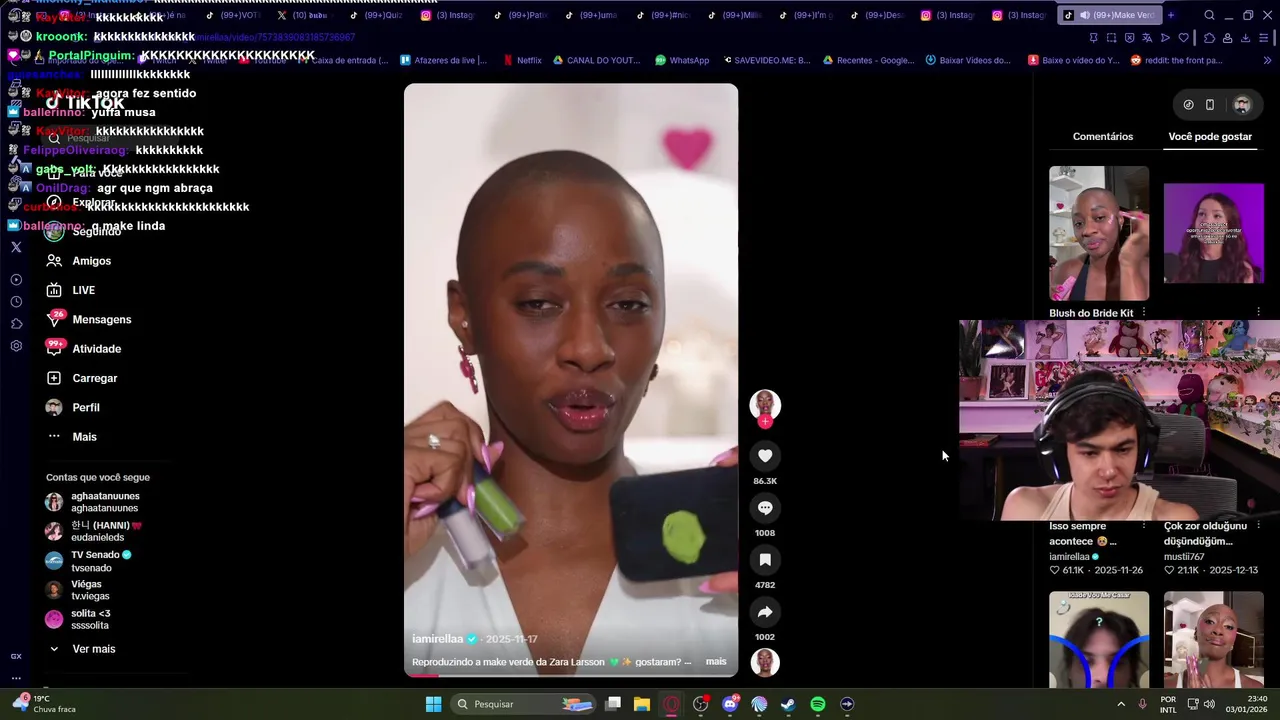Open the get-app phone icon in the top-right pill

coord(1210,105)
